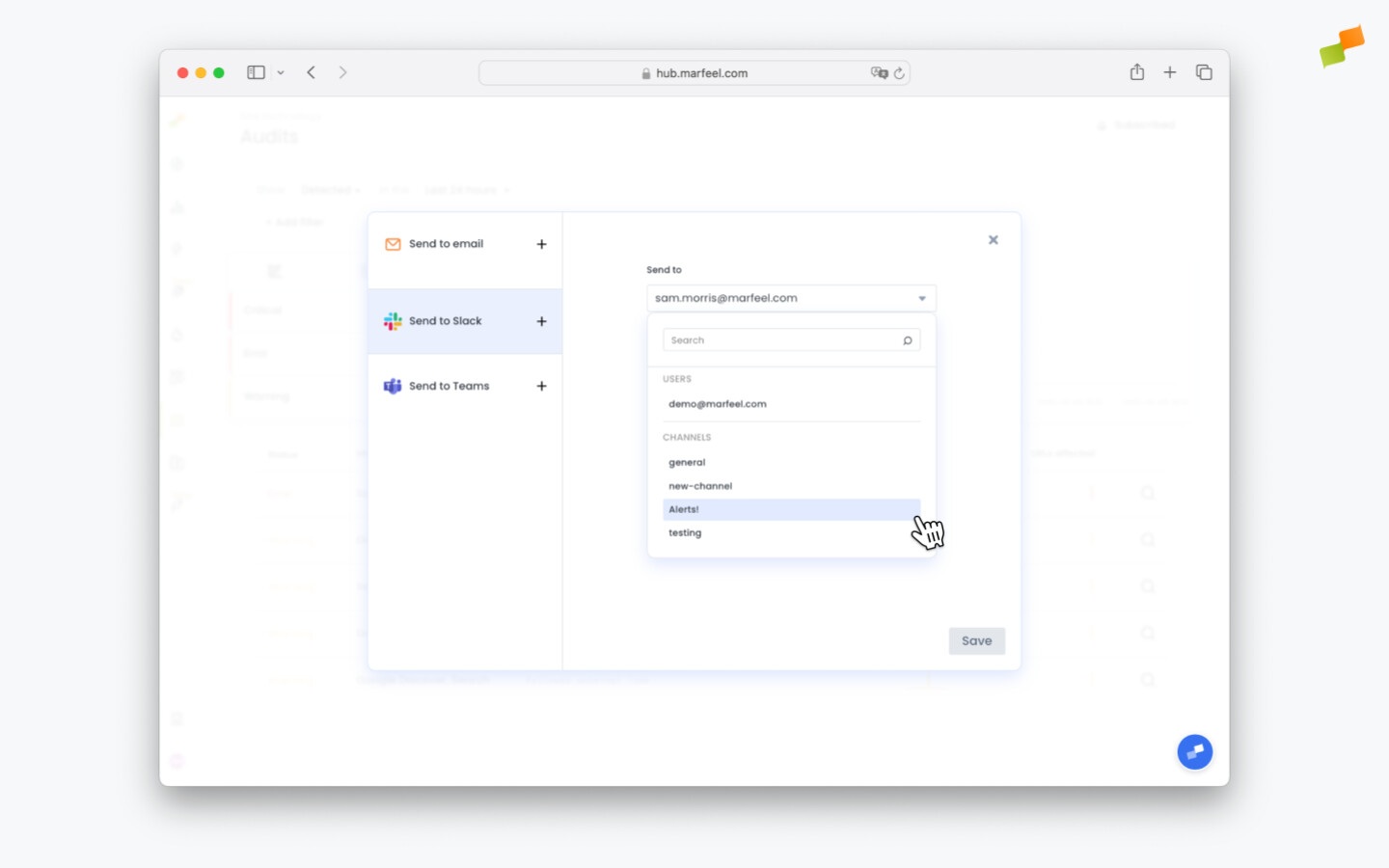Click the reload icon in the address bar
Image resolution: width=1389 pixels, height=868 pixels.
(900, 72)
